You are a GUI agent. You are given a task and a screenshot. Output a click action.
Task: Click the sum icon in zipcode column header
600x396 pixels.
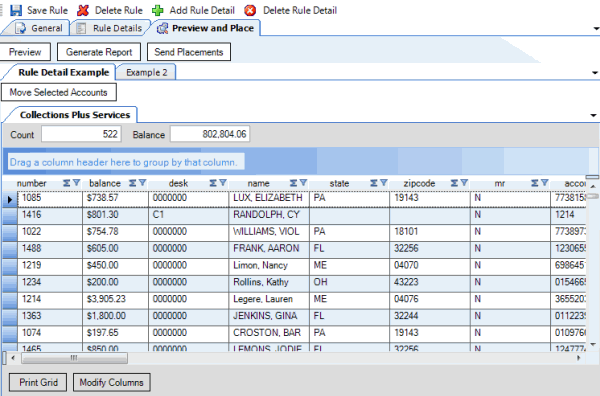pos(454,183)
